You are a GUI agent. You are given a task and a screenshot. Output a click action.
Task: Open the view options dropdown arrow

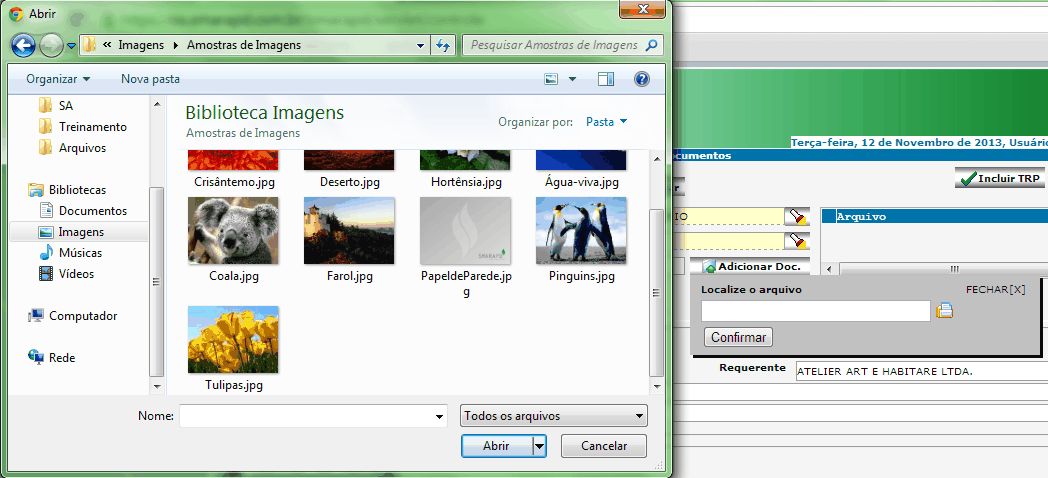[x=572, y=79]
